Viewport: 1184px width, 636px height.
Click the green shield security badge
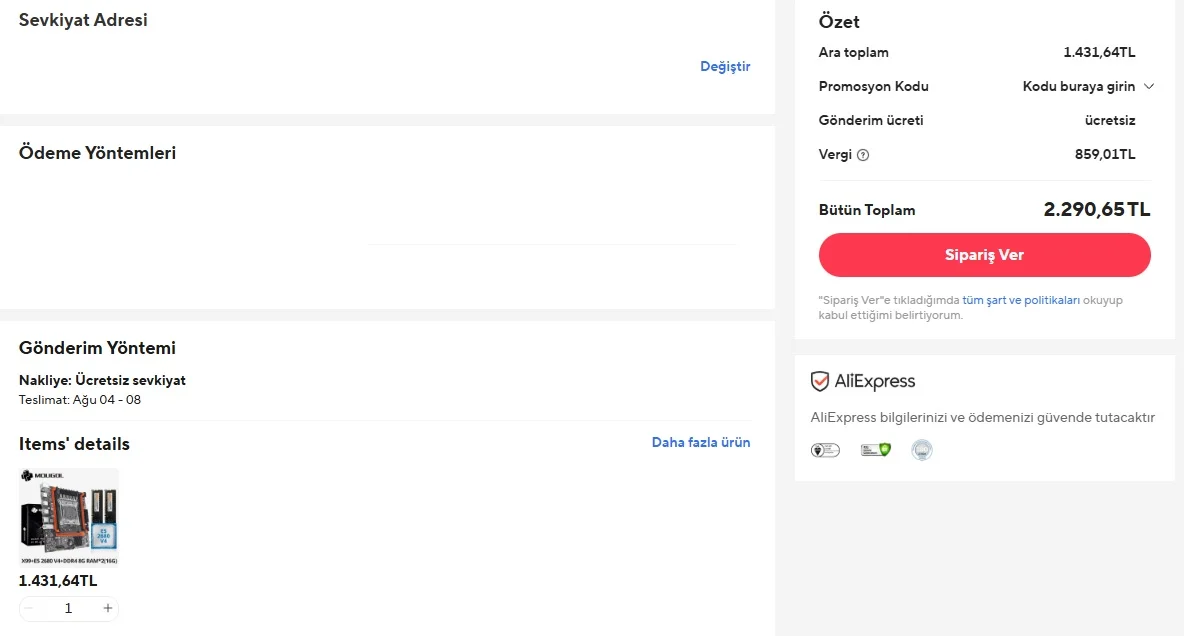click(876, 451)
